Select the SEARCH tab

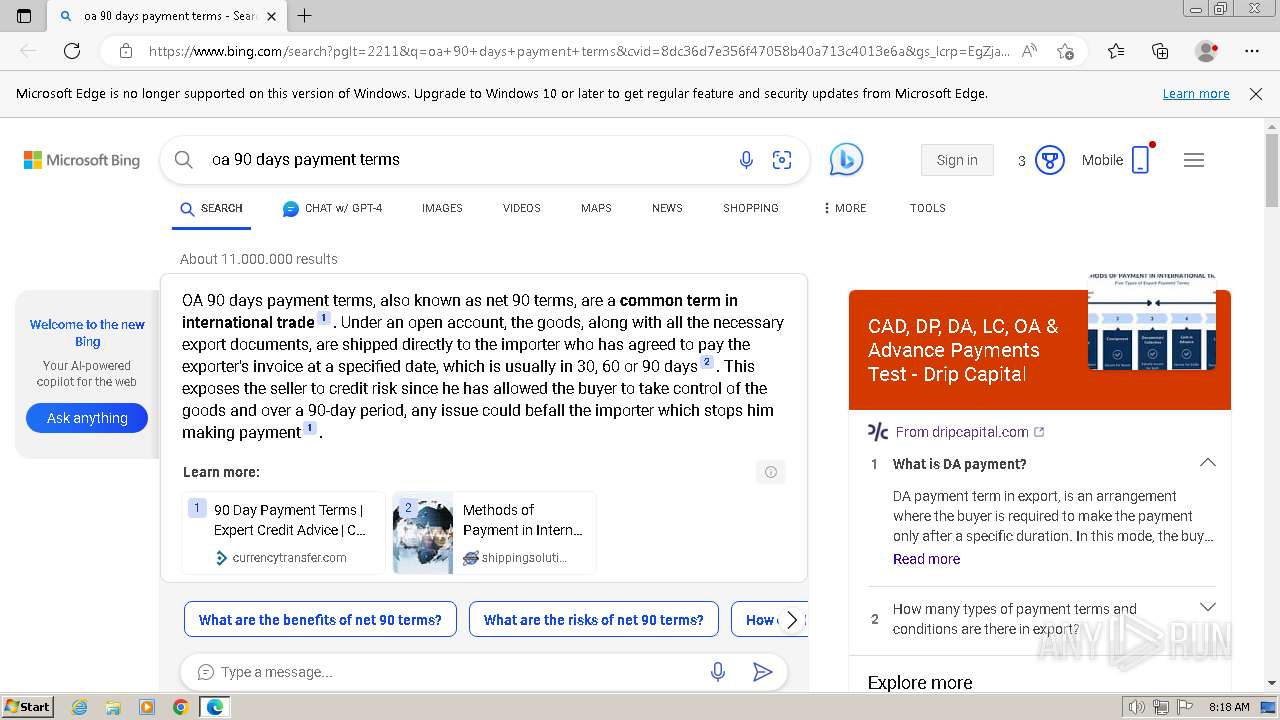click(x=211, y=208)
